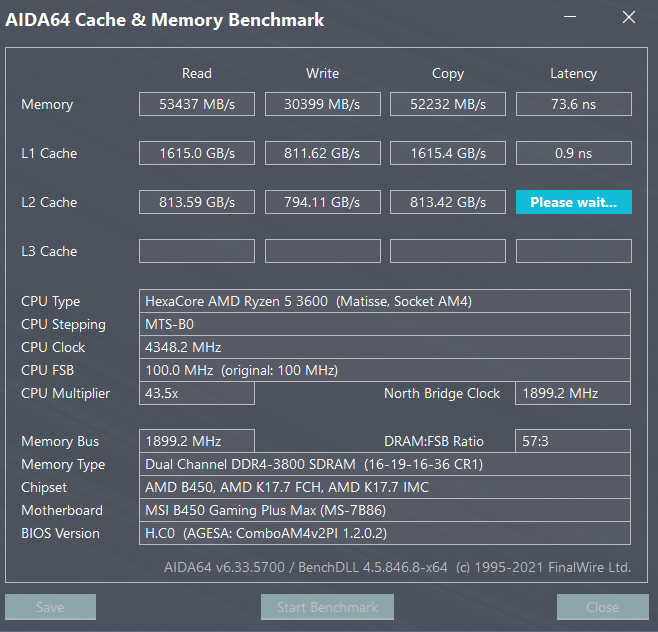Select Memory Write value 30399 MB/s
Screen dimensions: 658x632
323,104
